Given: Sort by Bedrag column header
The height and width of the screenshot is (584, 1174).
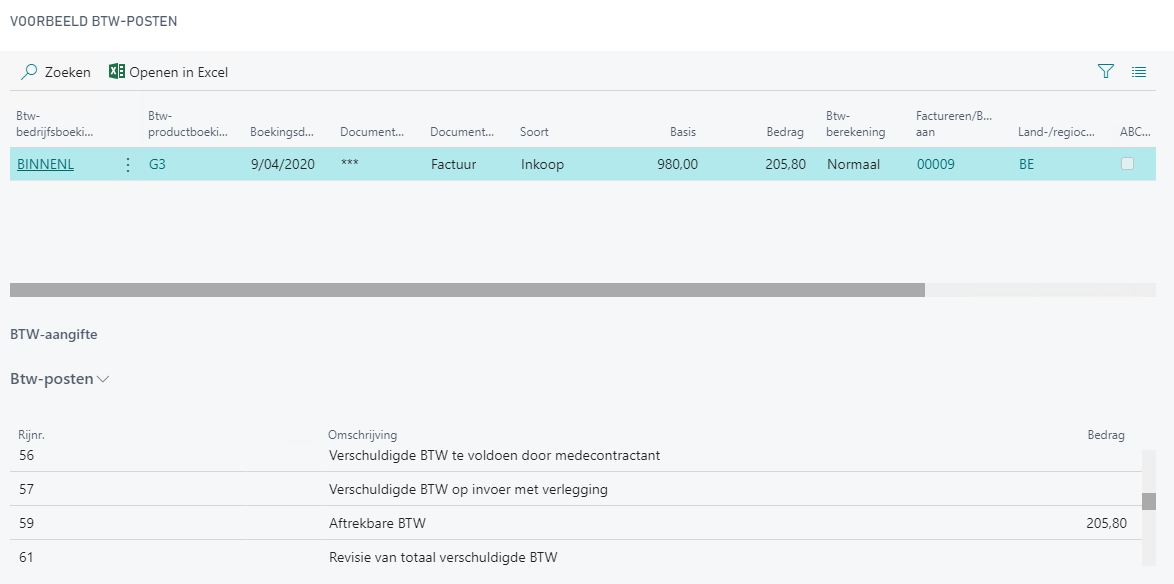Looking at the screenshot, I should (786, 132).
